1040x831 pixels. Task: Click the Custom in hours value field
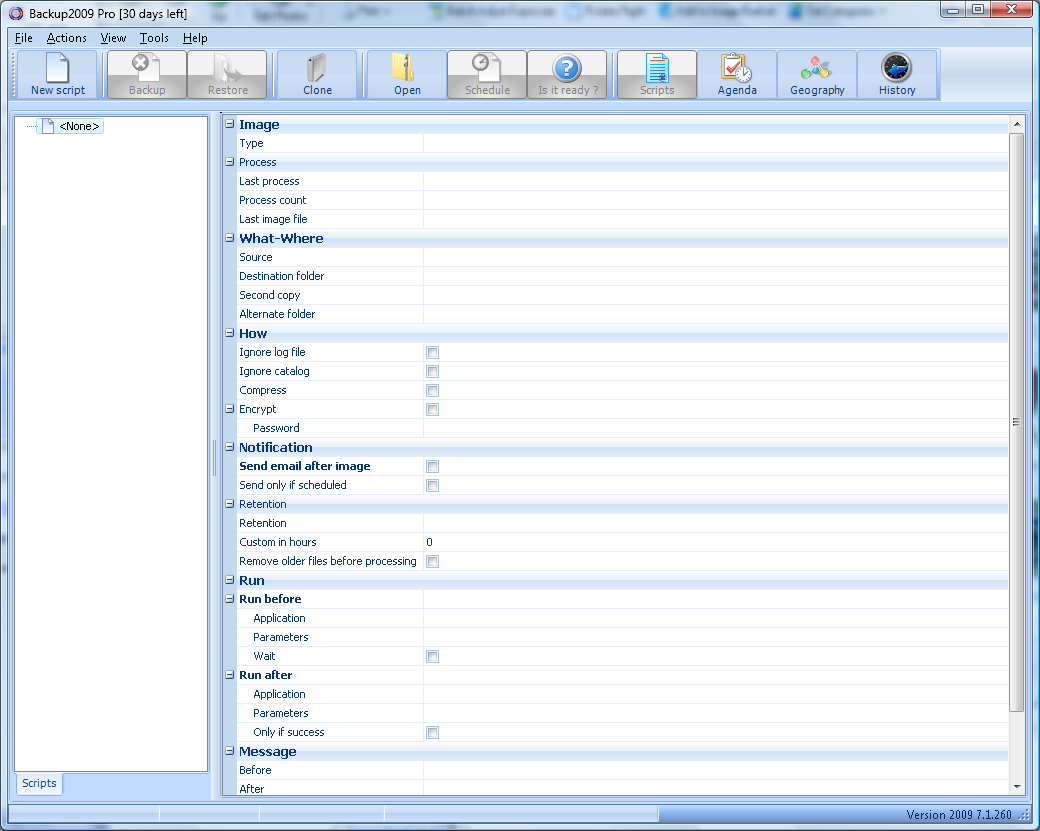click(716, 543)
